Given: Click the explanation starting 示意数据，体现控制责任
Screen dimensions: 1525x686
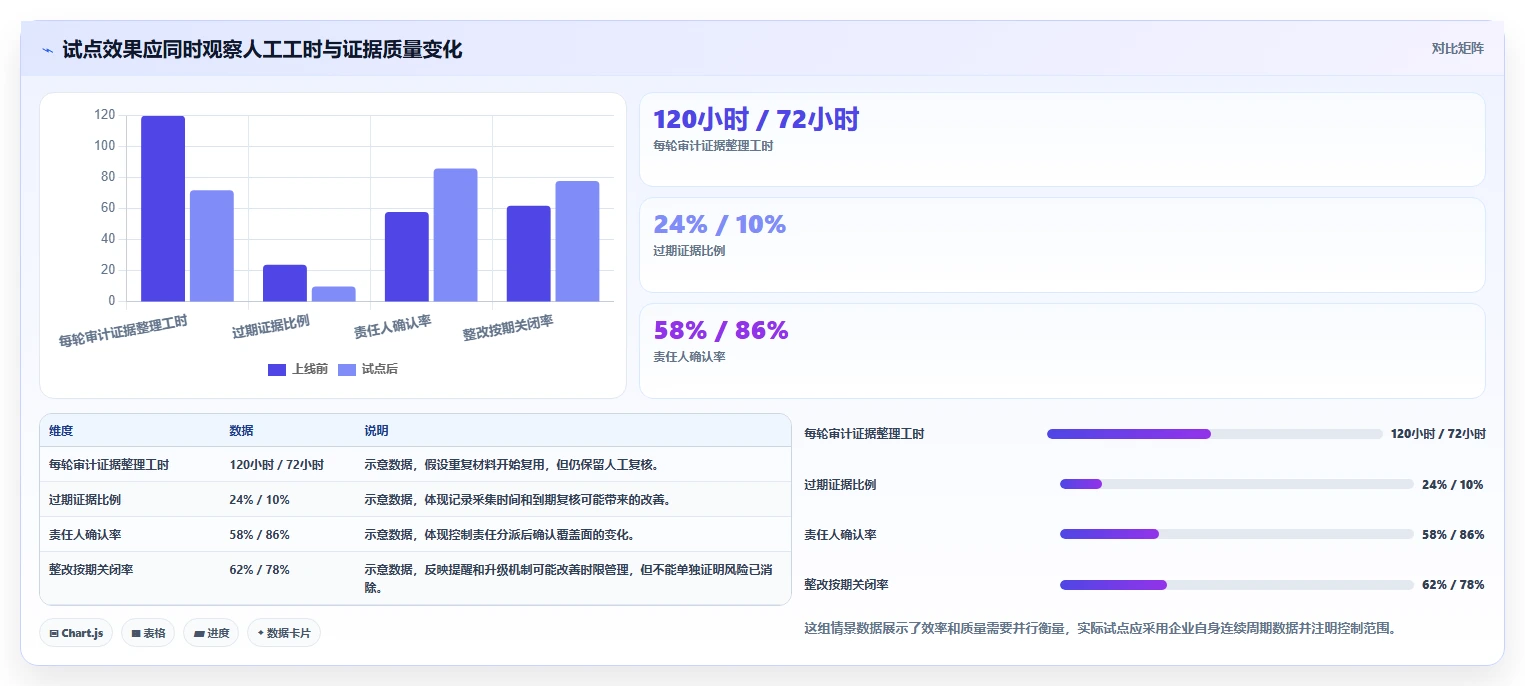Looking at the screenshot, I should [x=499, y=535].
